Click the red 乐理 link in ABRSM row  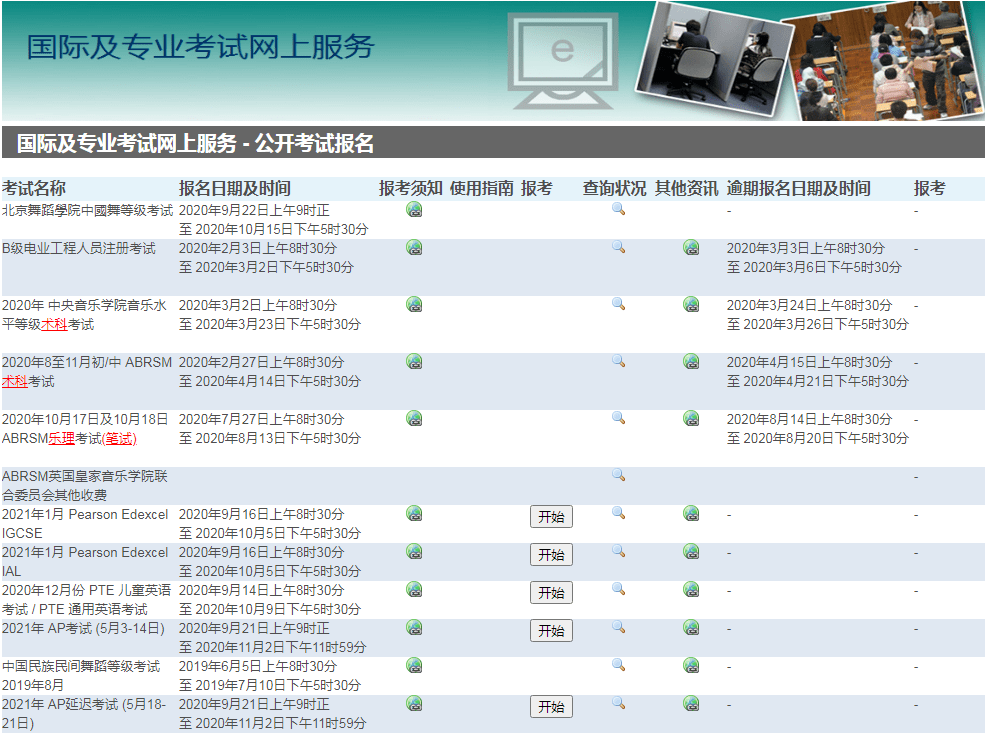[62, 438]
